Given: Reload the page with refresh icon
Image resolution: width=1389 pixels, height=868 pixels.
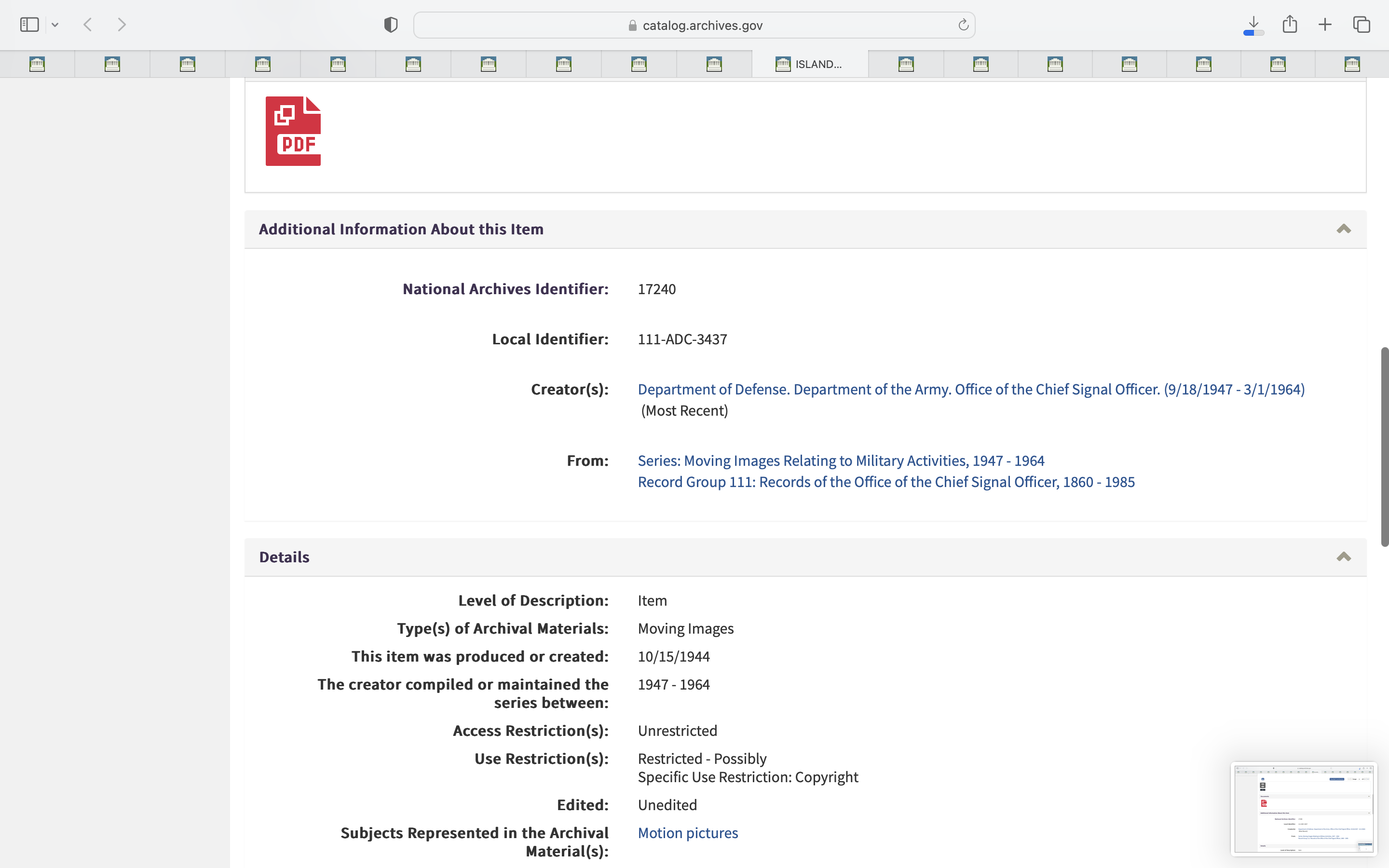Looking at the screenshot, I should pos(963,25).
